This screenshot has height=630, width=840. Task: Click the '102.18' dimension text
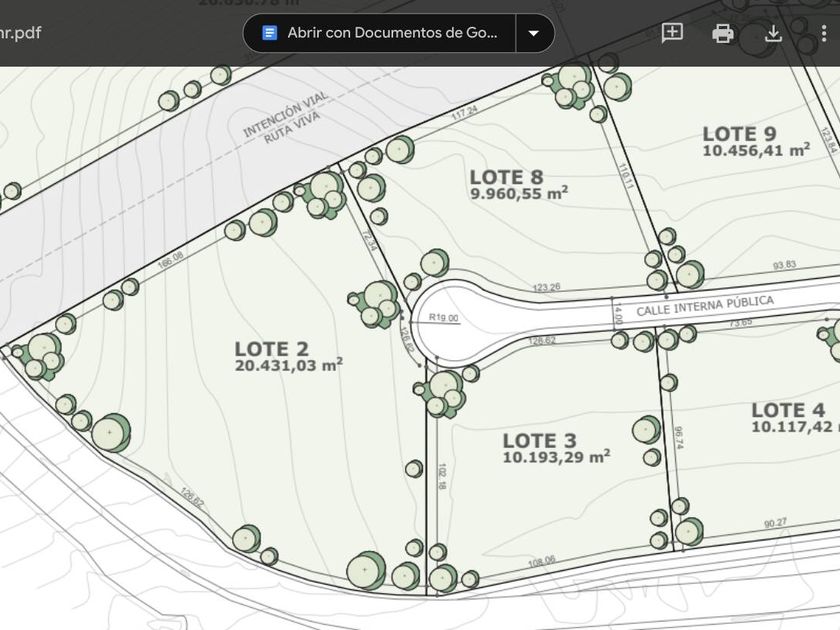(x=442, y=477)
